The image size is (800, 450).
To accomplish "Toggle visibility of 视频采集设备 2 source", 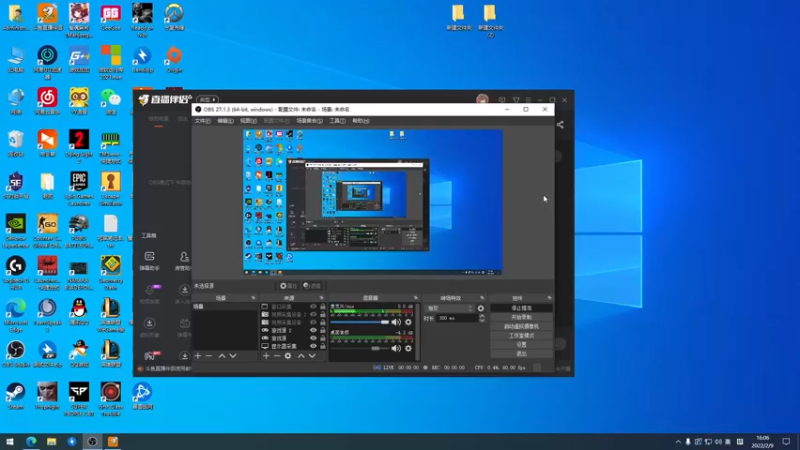I will 313,314.
